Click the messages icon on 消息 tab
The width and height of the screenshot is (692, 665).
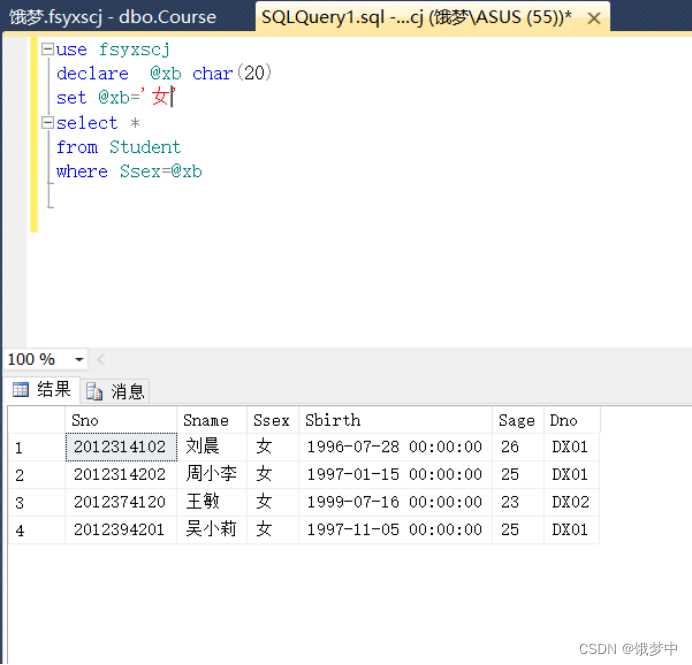[x=94, y=391]
